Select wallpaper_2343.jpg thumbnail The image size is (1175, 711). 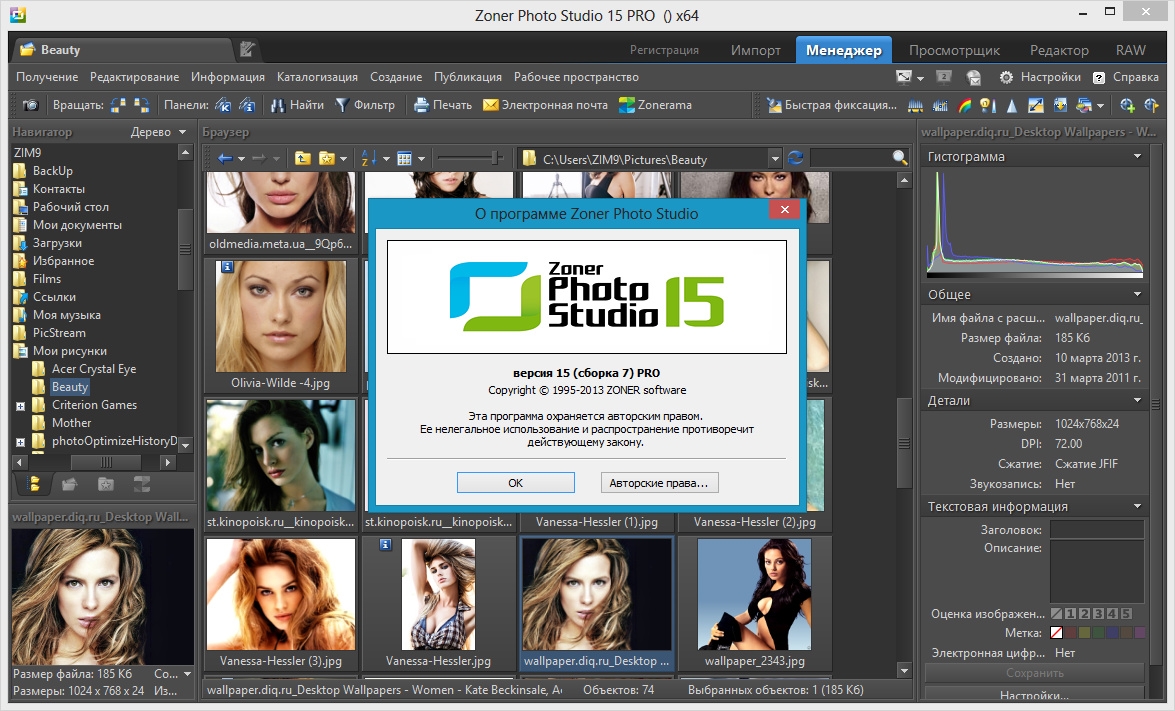(755, 603)
